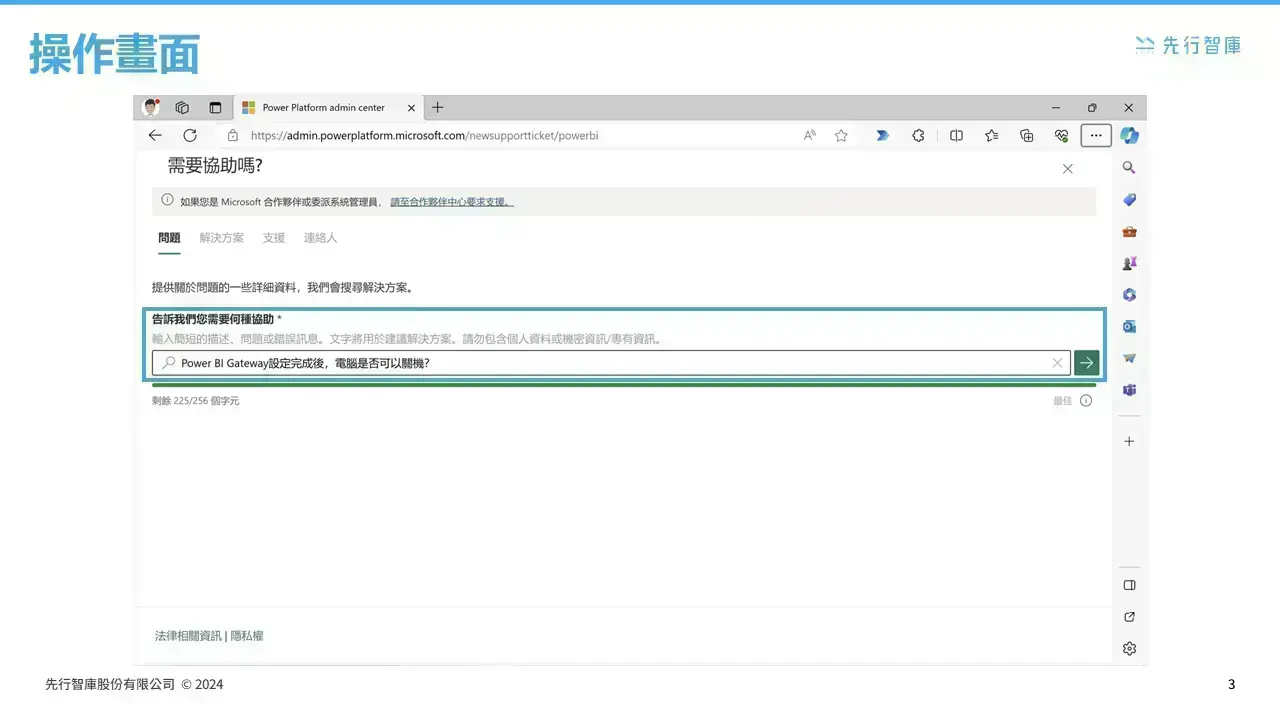Open the Extensions puzzle icon

(918, 136)
